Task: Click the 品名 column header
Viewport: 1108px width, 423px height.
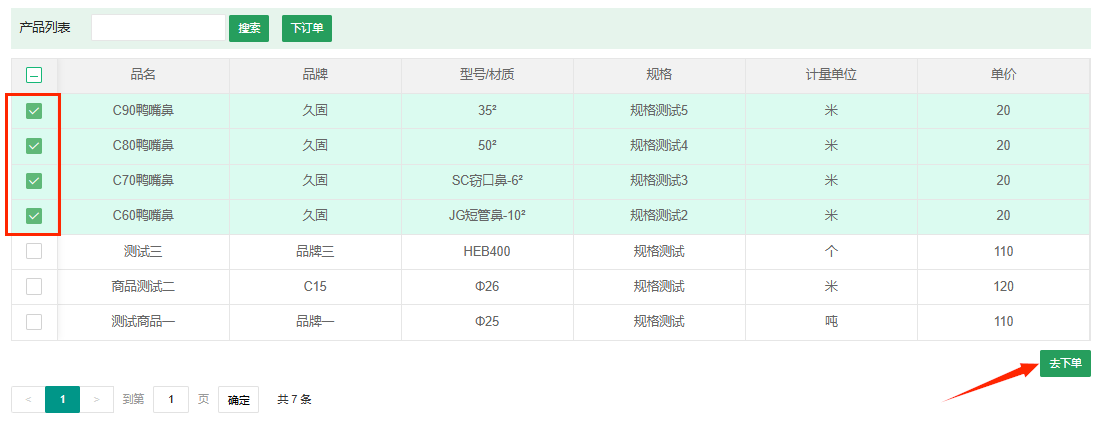Action: coord(143,75)
